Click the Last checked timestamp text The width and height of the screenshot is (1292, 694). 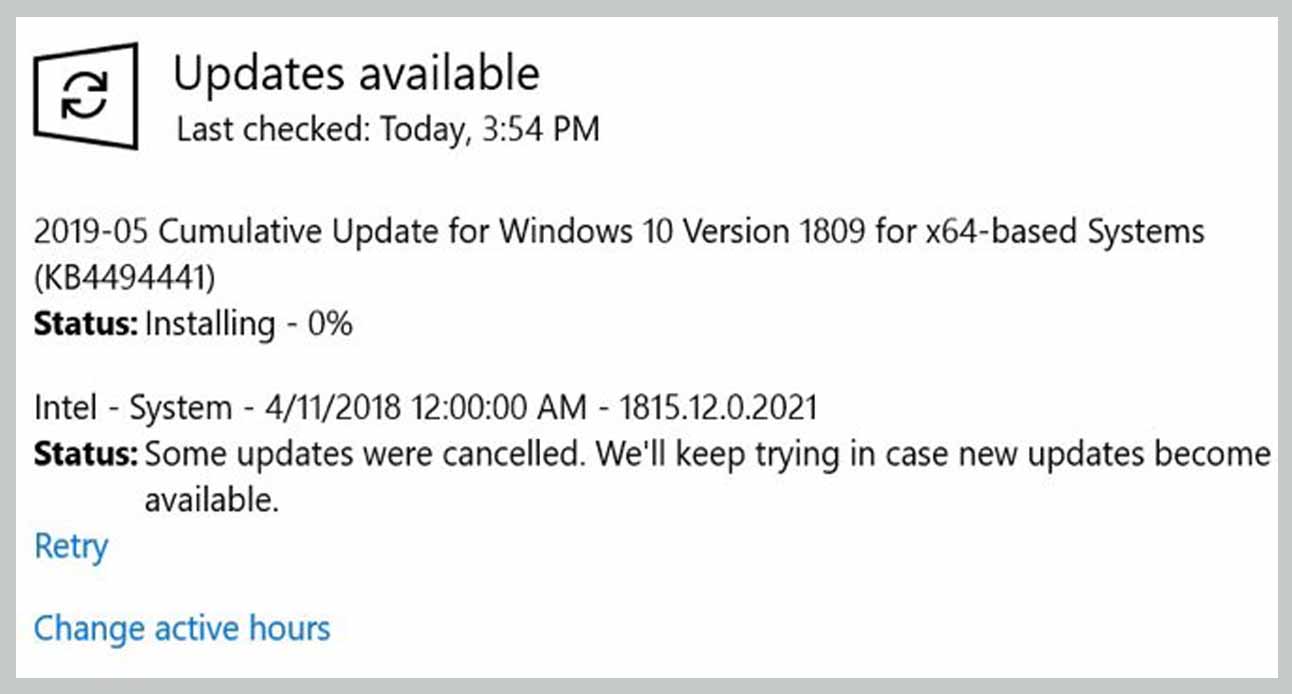388,129
